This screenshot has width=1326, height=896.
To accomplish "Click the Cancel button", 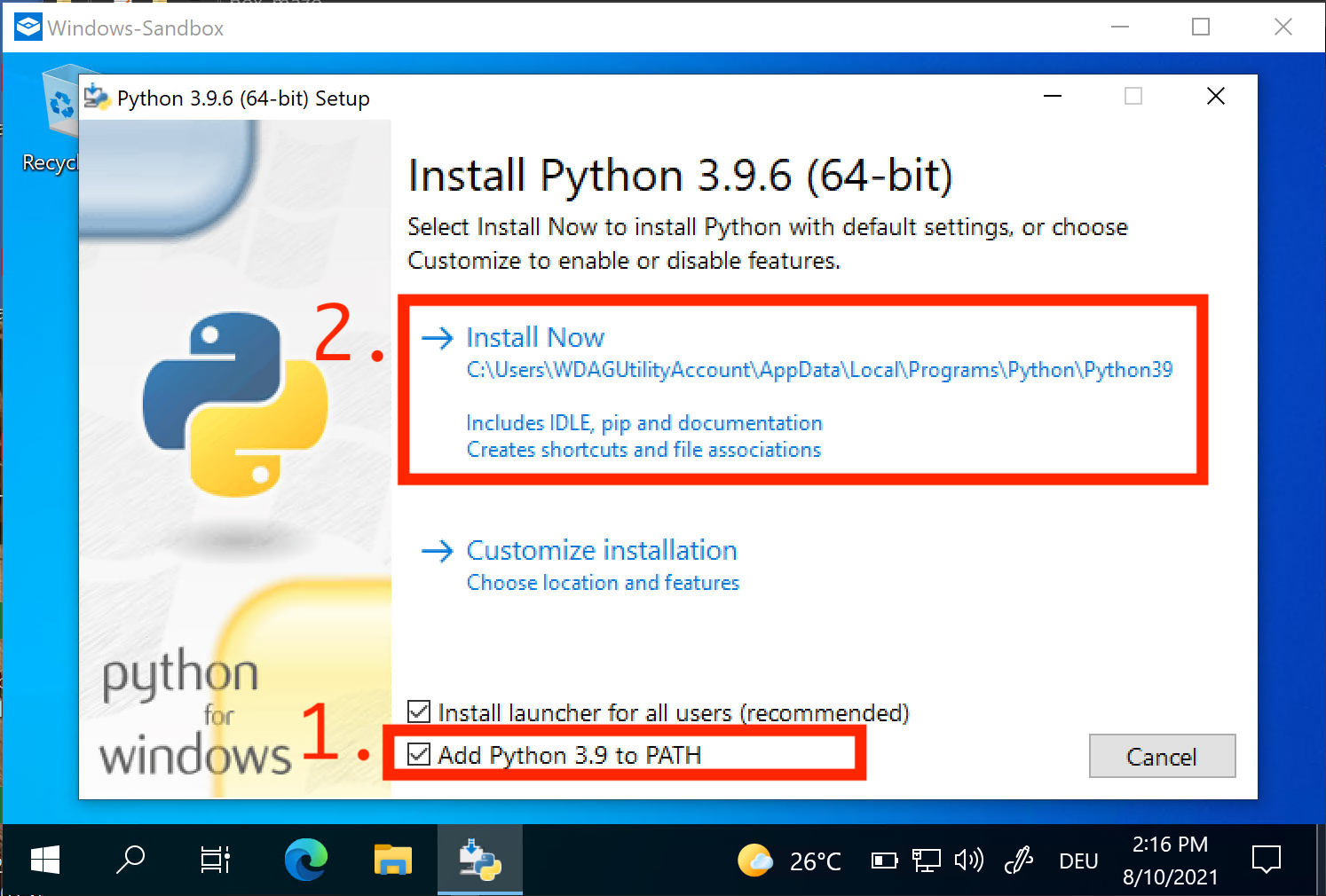I will click(1162, 756).
